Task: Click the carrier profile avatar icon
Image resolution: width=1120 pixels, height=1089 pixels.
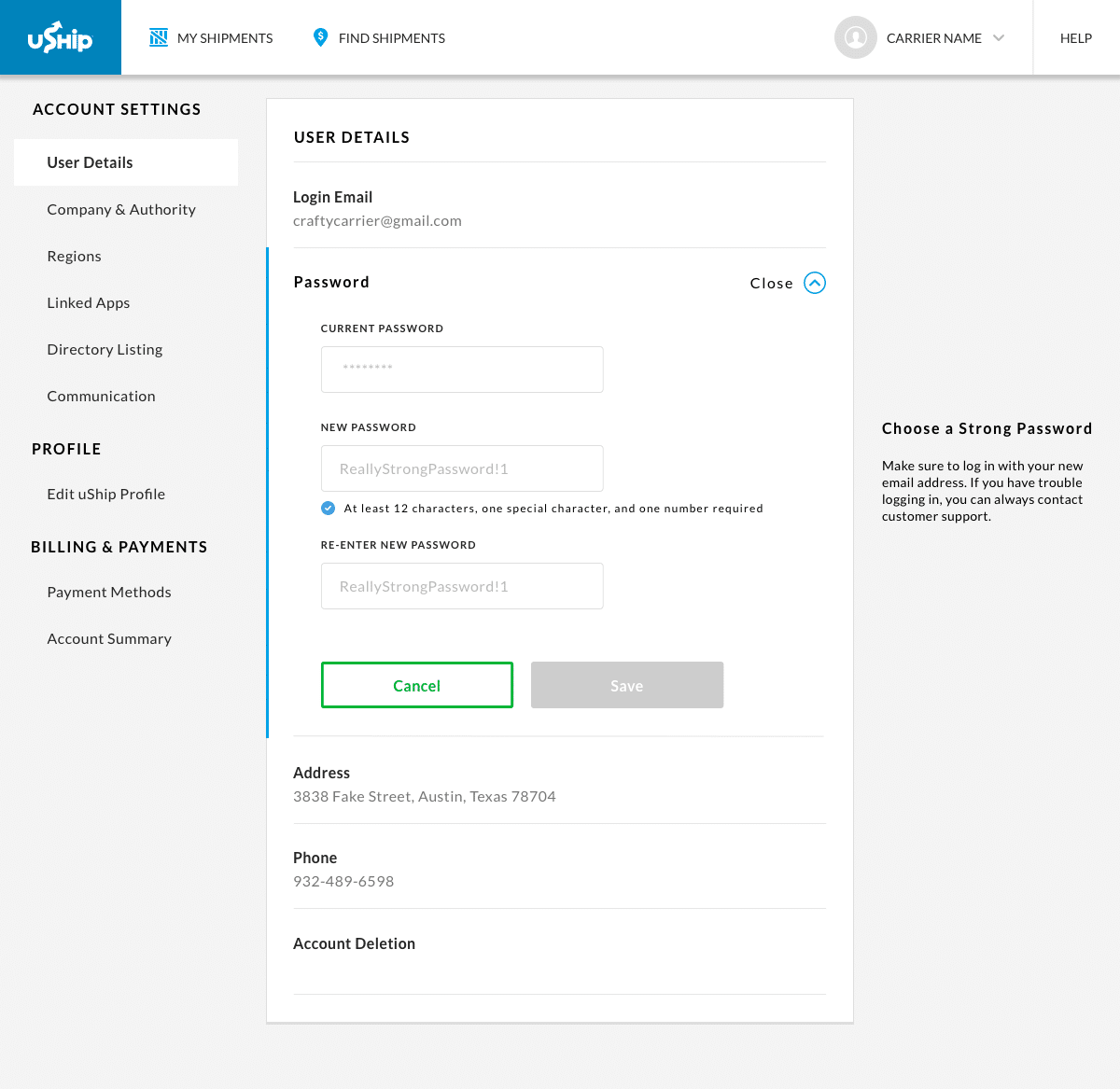Action: pyautogui.click(x=855, y=37)
